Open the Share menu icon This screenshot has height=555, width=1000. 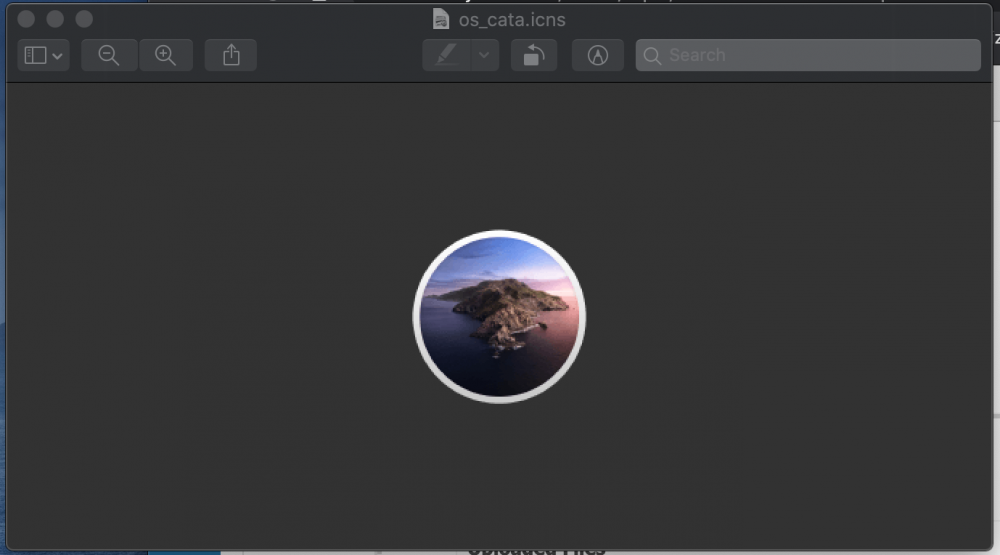click(x=231, y=56)
